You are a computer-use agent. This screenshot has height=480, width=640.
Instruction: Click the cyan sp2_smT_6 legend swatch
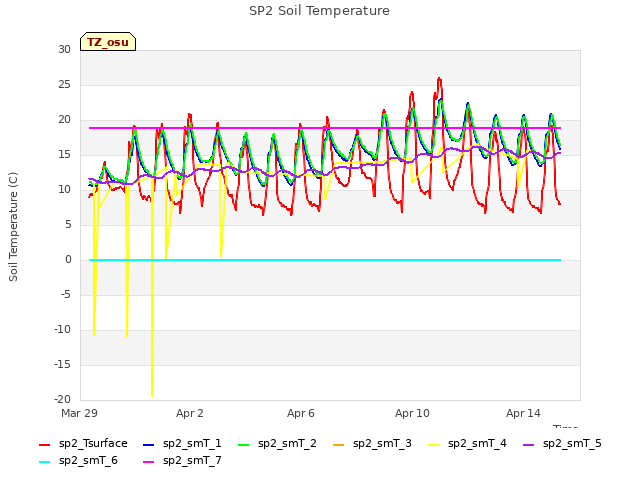(44, 462)
